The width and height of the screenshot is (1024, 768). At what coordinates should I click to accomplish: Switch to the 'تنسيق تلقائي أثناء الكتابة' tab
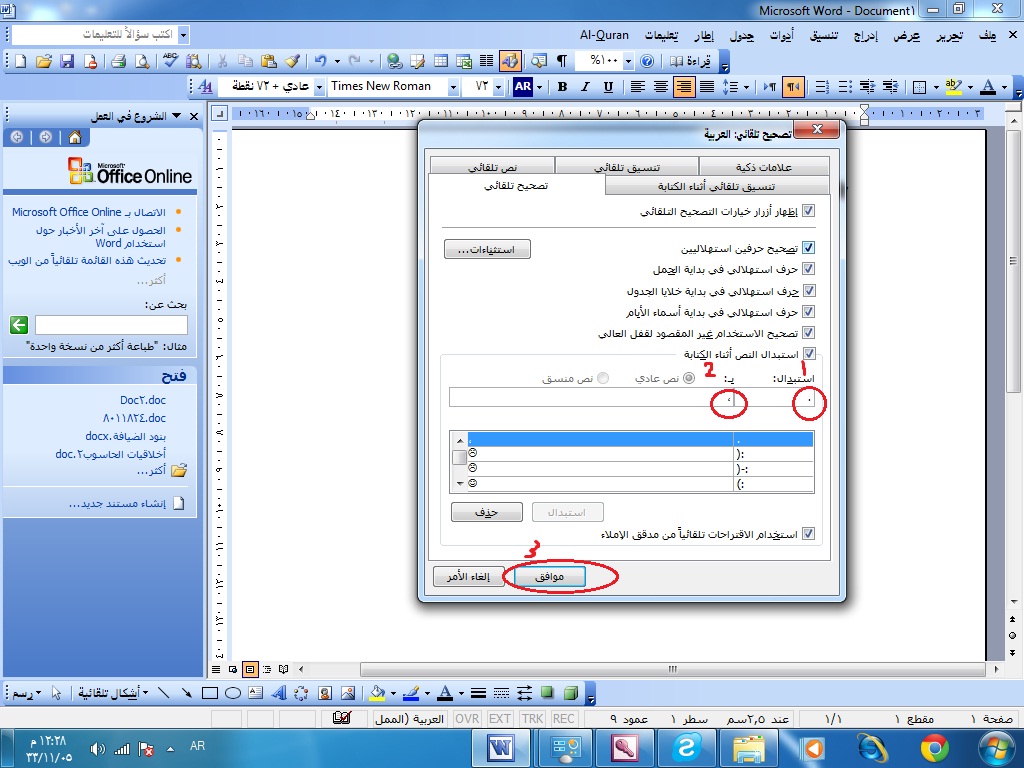pyautogui.click(x=716, y=186)
